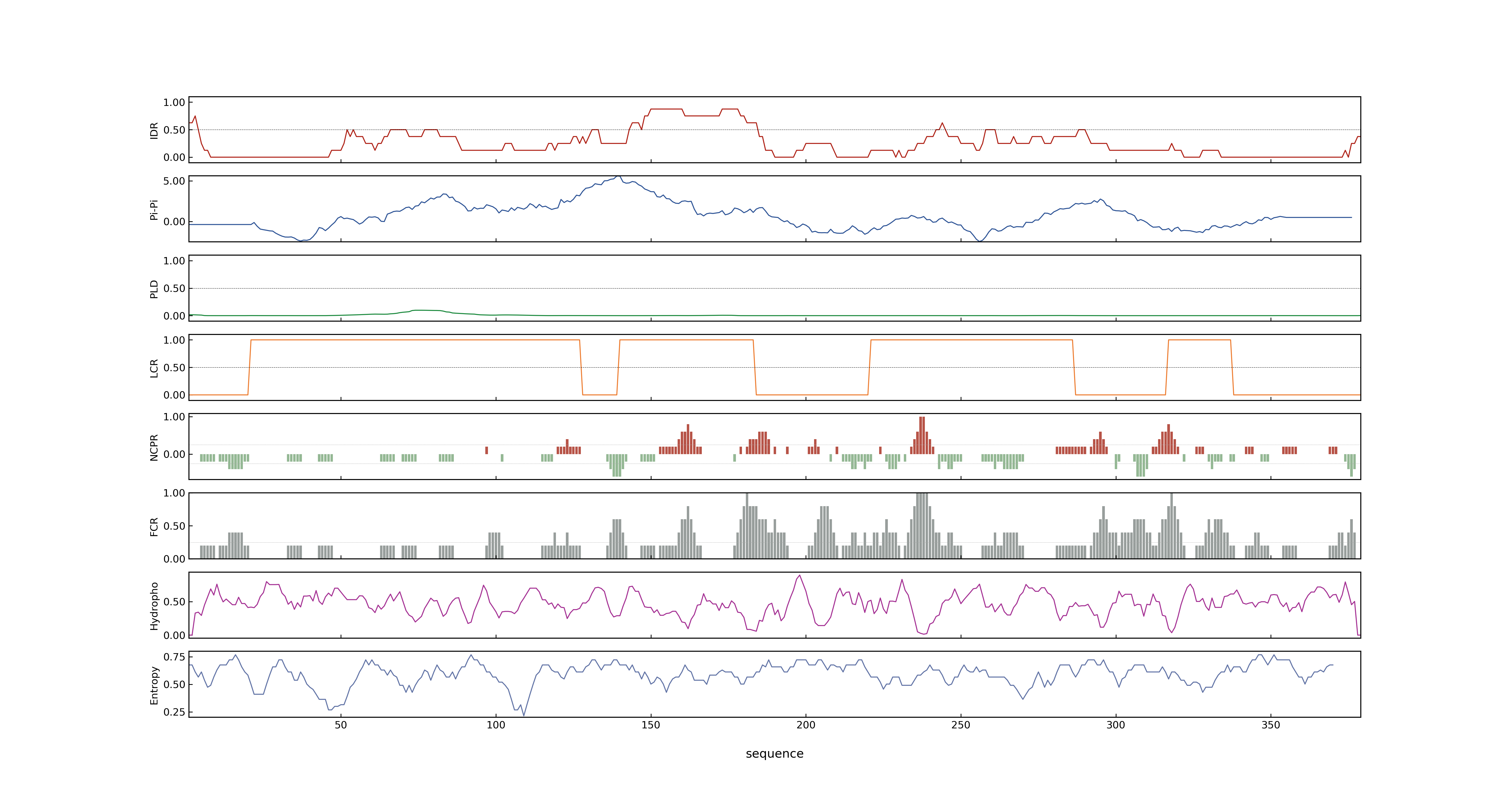The height and width of the screenshot is (806, 1512).
Task: Select the 0.50 tick on Entropy axis
Action: point(174,685)
